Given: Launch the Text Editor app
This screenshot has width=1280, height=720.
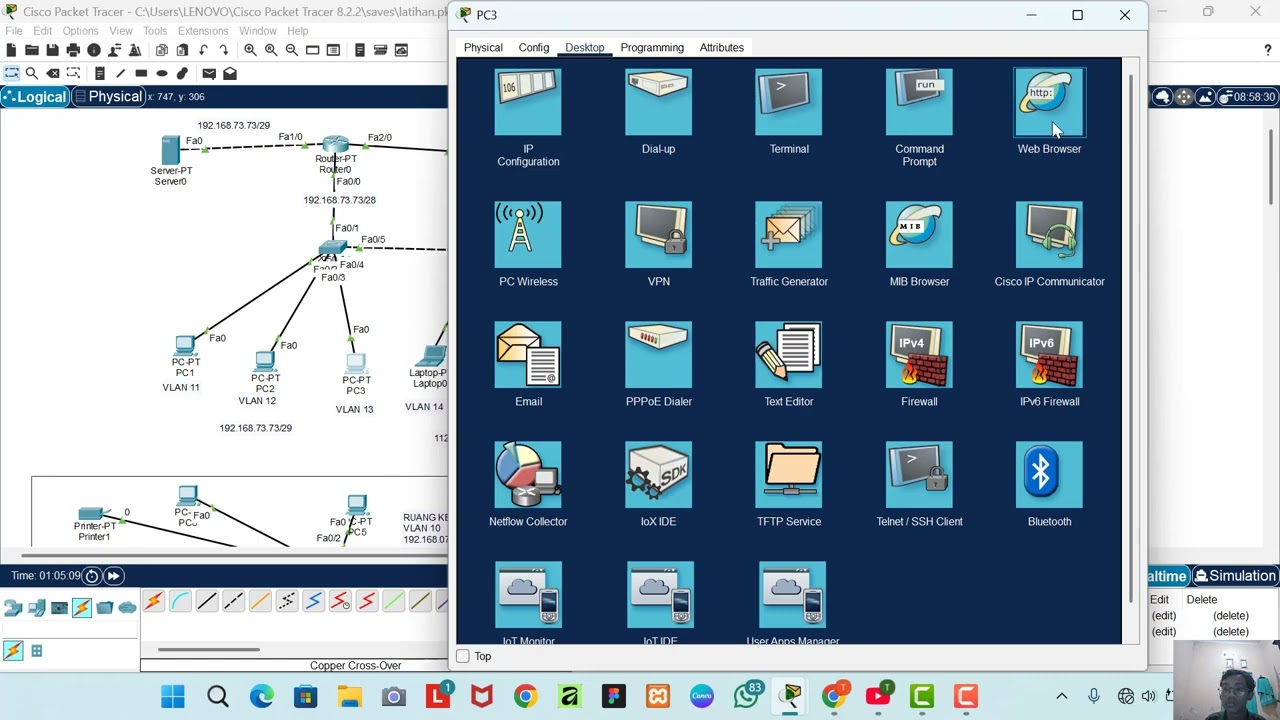Looking at the screenshot, I should pyautogui.click(x=789, y=355).
